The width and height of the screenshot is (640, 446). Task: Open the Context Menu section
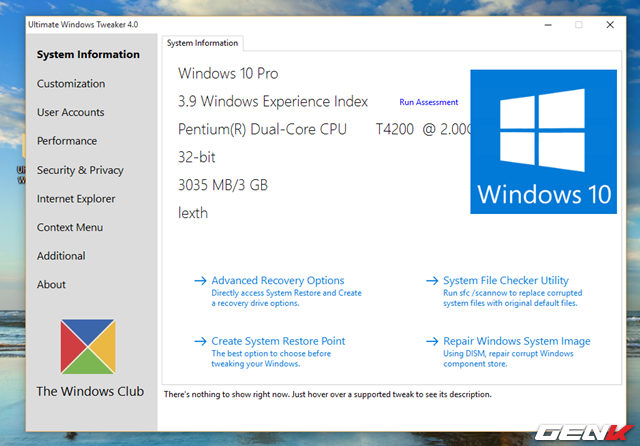[70, 227]
